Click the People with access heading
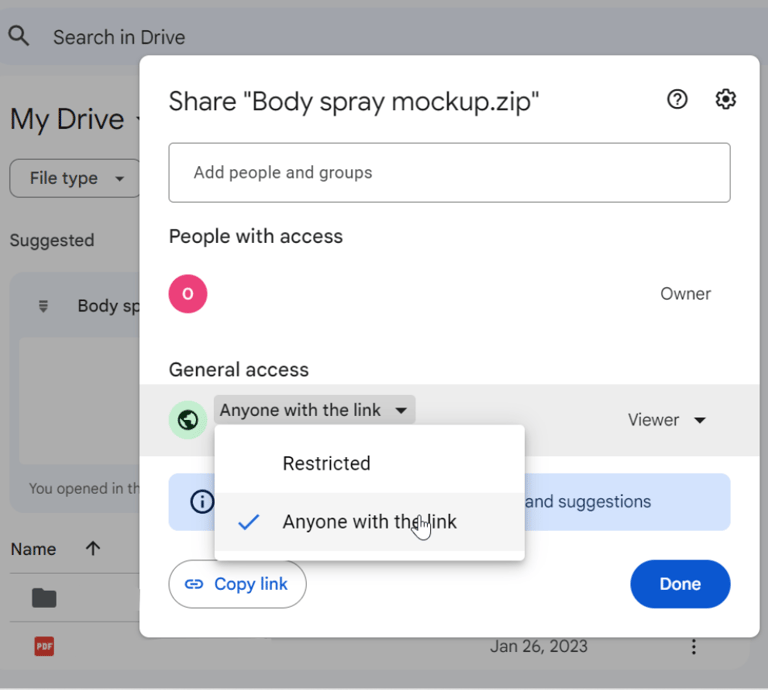This screenshot has height=690, width=768. coord(256,236)
